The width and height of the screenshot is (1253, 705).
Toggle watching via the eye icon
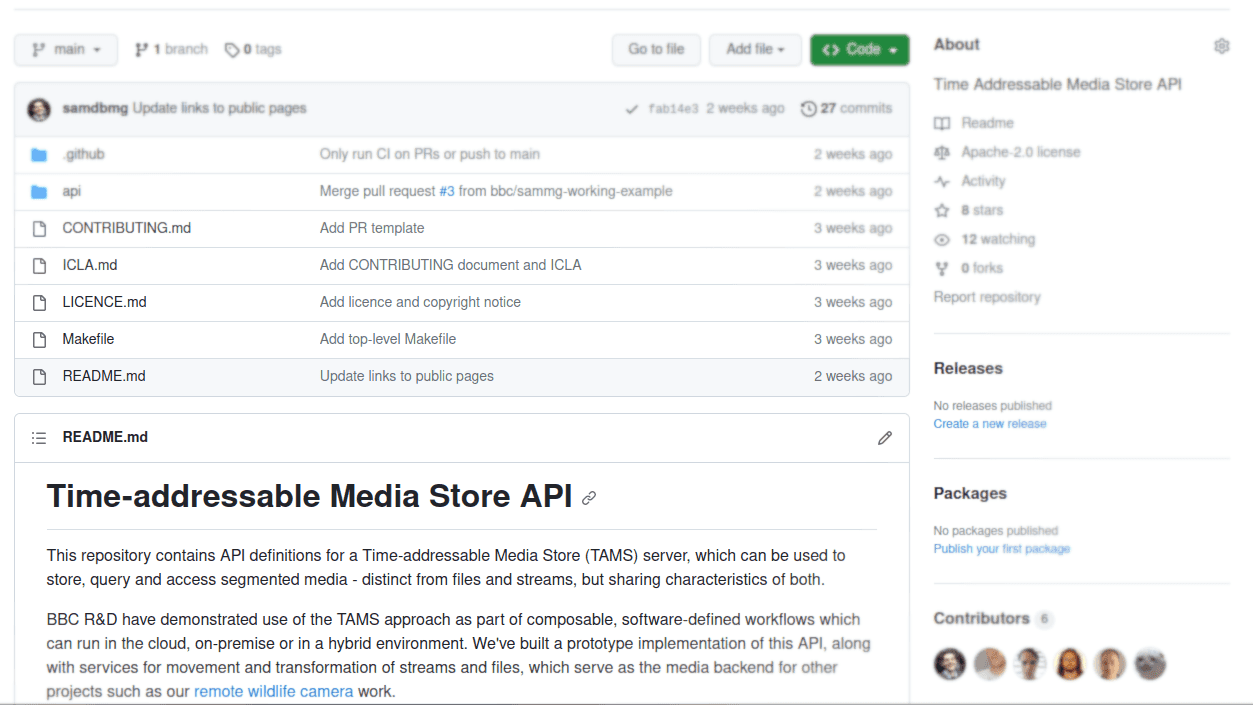pos(941,239)
